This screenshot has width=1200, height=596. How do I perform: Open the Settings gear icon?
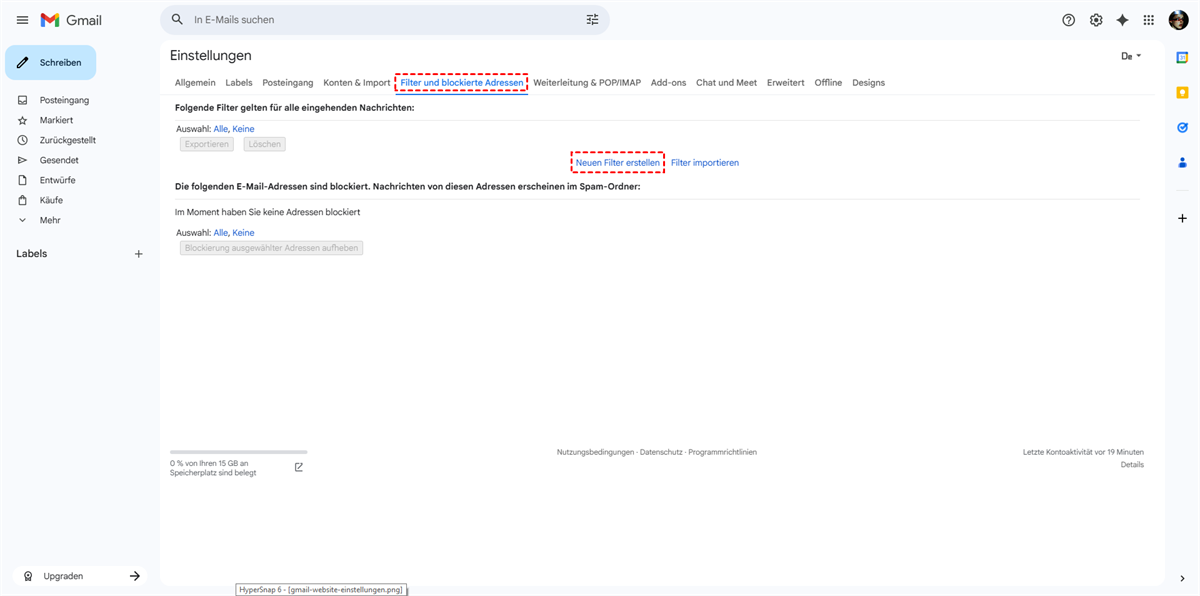(x=1096, y=20)
